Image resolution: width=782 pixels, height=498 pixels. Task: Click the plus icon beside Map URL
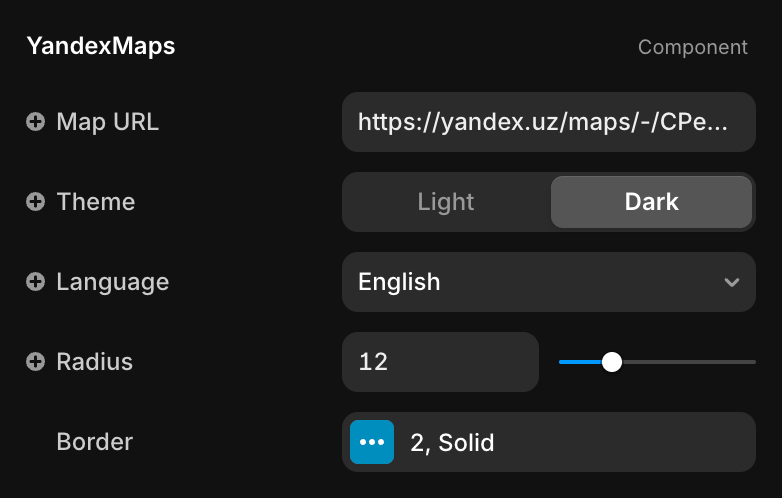(36, 122)
